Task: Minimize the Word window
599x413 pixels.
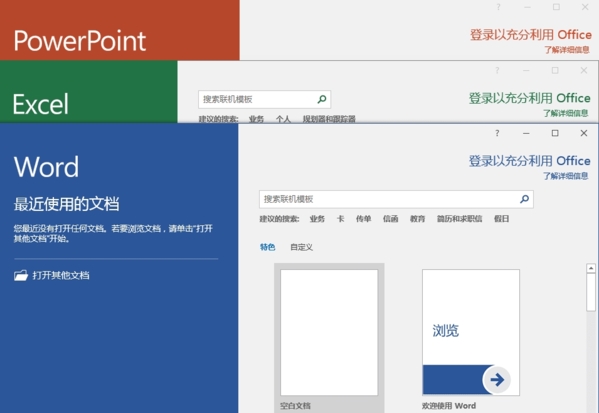Action: pos(526,133)
